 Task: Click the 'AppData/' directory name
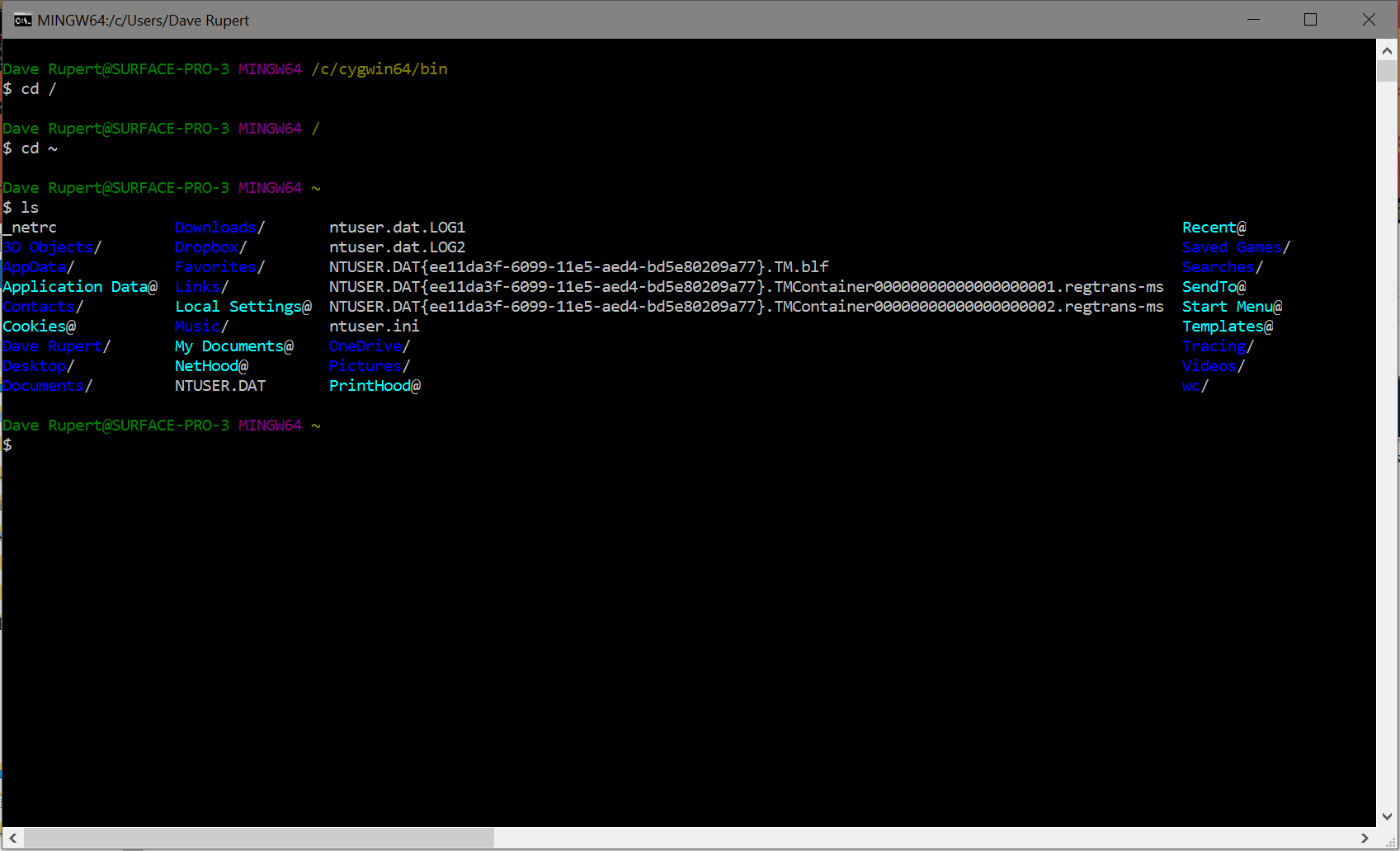pyautogui.click(x=39, y=267)
